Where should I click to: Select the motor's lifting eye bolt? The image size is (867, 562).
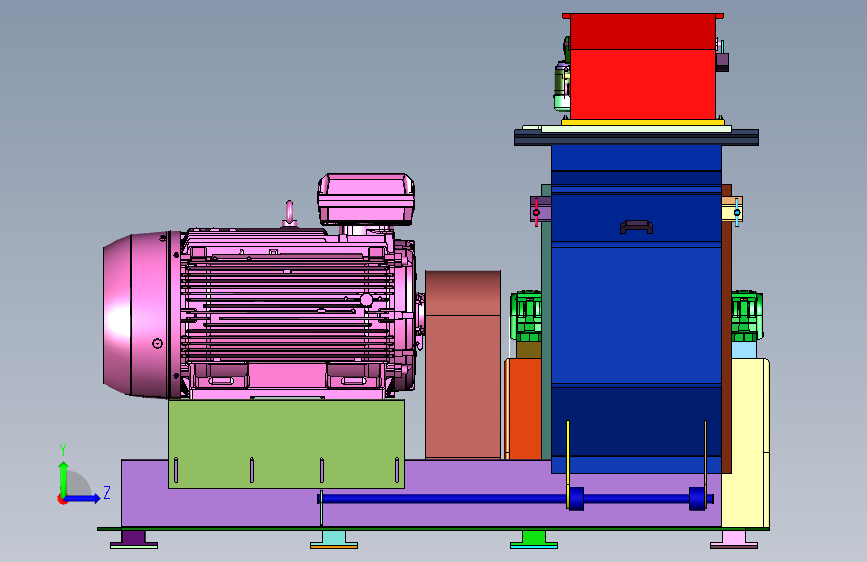coord(289,214)
